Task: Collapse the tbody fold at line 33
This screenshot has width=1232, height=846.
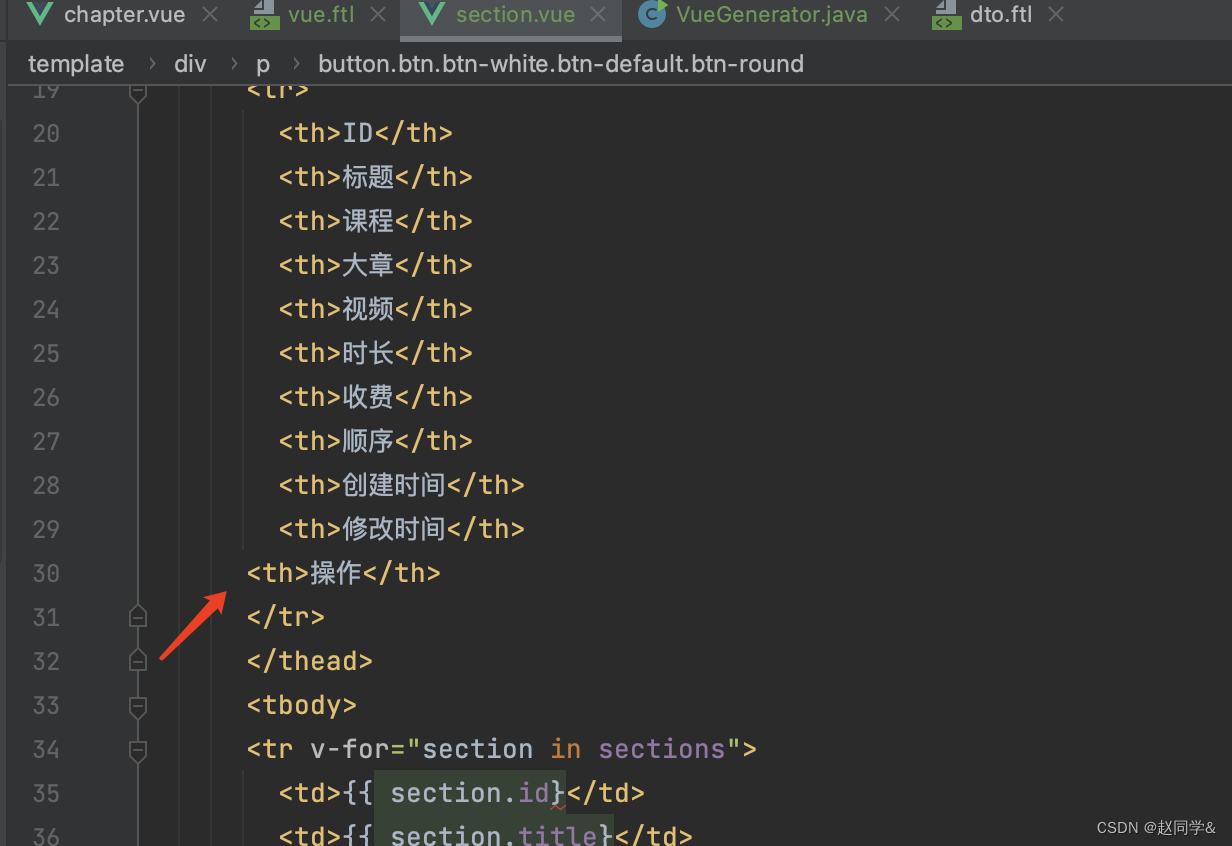Action: pos(138,706)
